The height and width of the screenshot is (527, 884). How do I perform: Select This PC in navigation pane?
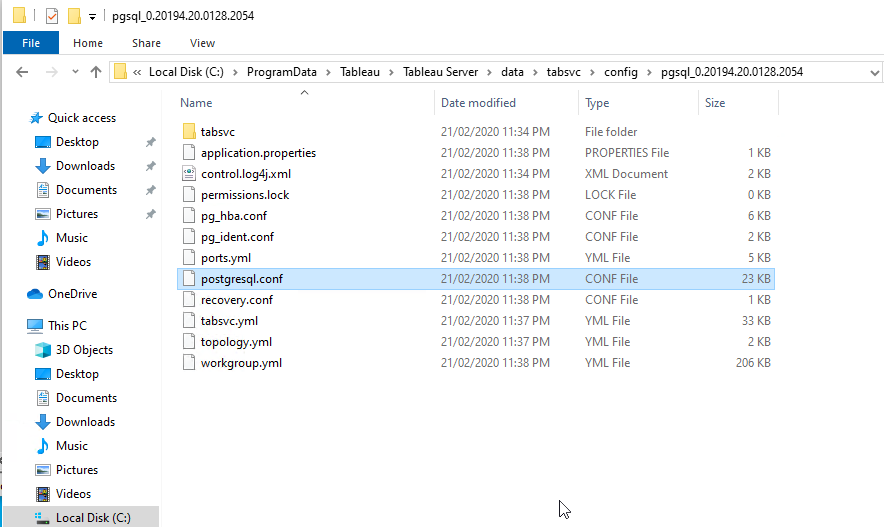(67, 326)
